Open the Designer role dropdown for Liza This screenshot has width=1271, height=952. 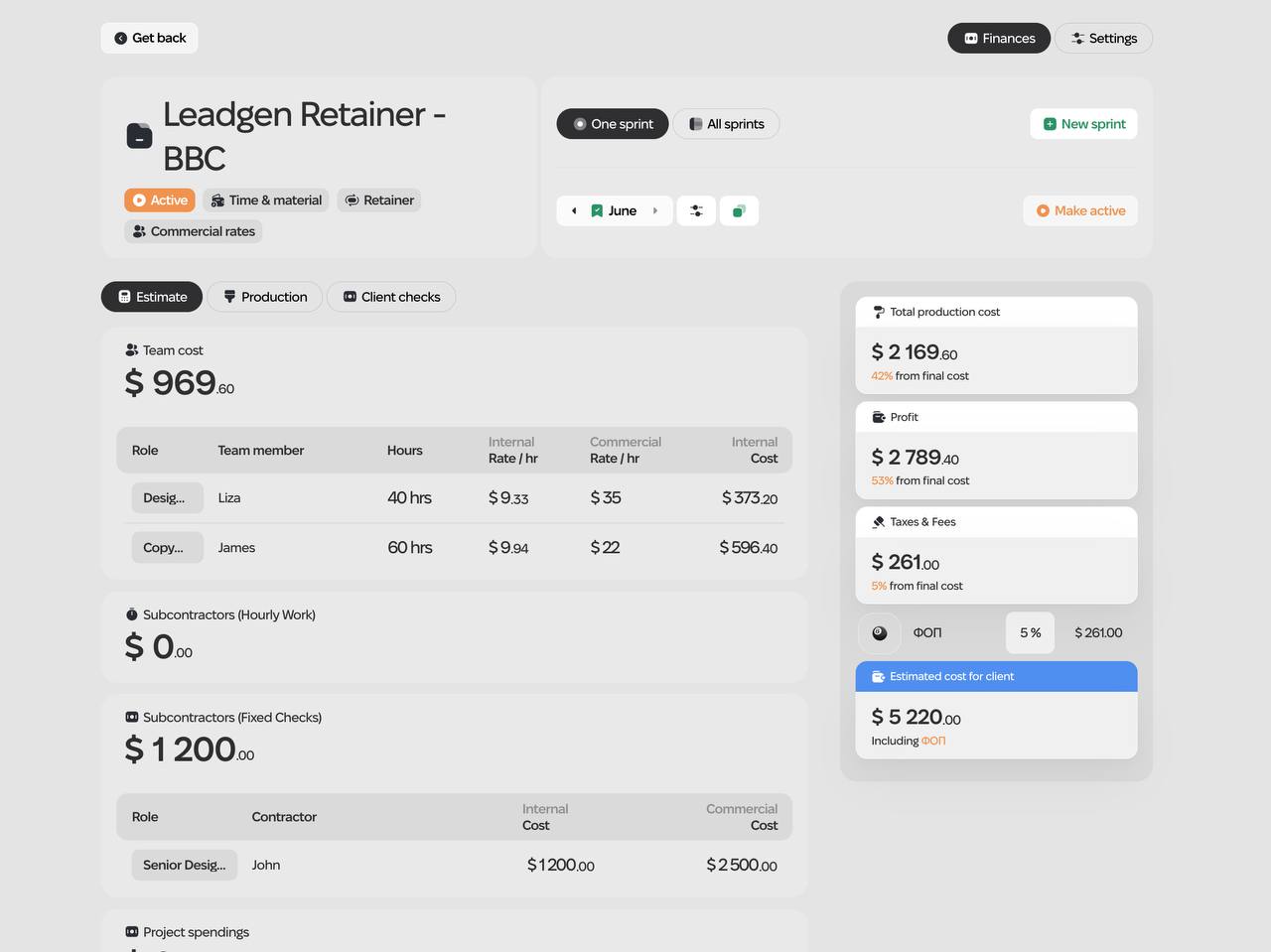pos(167,498)
